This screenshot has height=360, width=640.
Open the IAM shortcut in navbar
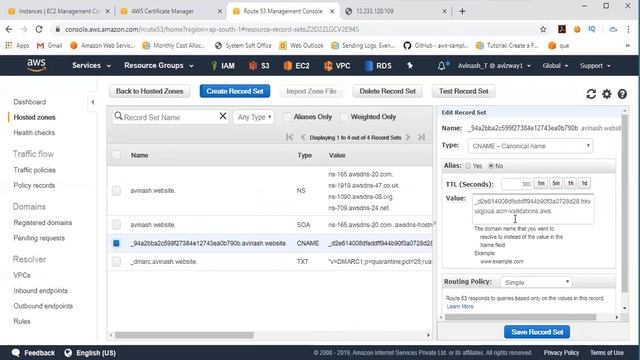[223, 66]
